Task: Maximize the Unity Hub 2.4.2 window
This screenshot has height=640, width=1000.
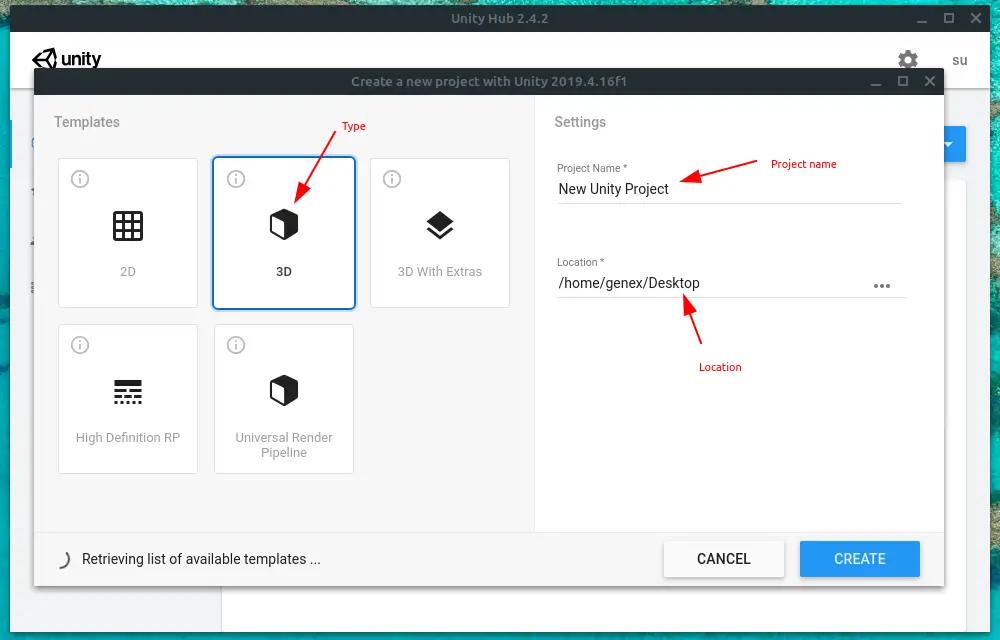Action: (949, 18)
